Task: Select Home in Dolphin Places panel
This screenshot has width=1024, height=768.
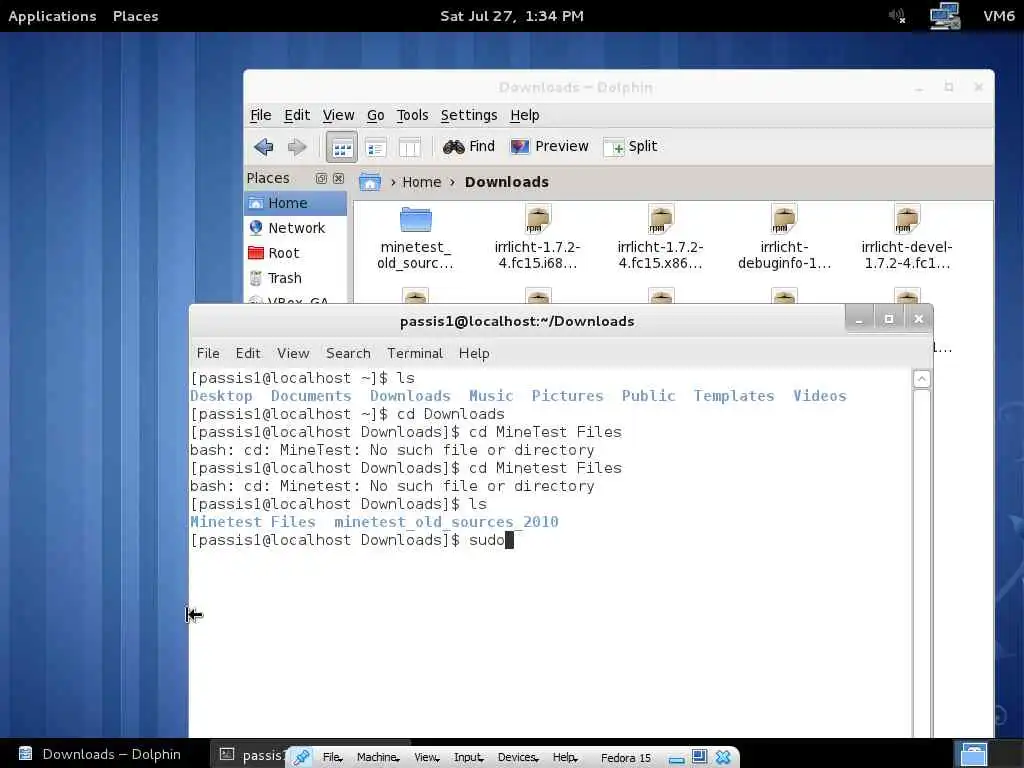Action: [x=296, y=203]
